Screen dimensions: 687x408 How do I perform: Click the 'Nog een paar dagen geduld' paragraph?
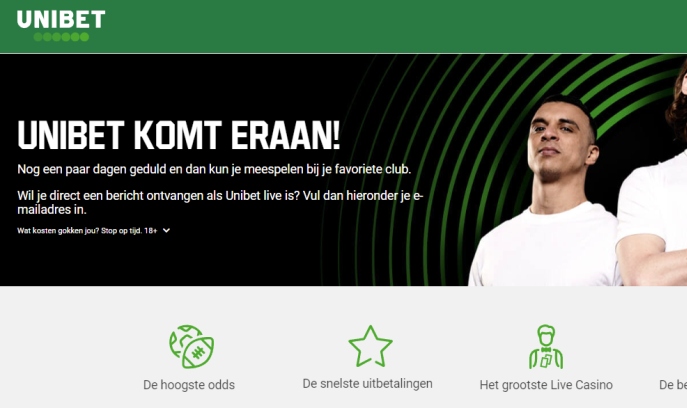(x=214, y=169)
